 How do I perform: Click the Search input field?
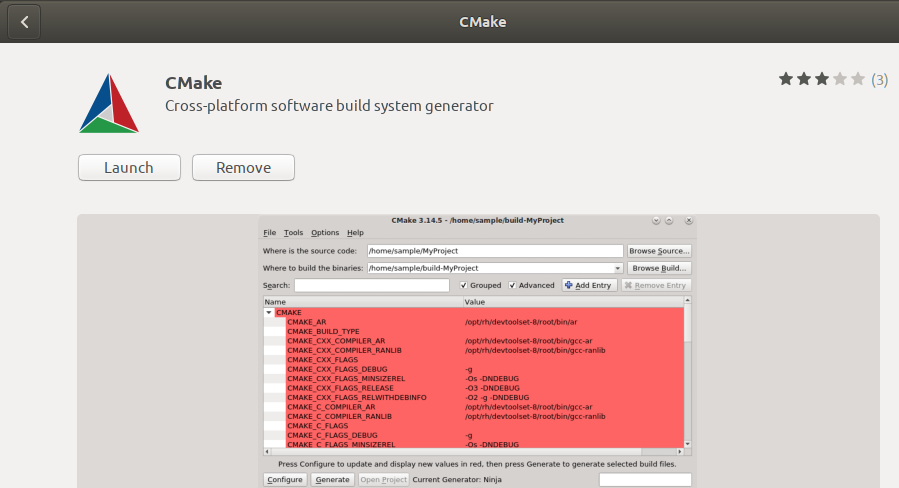click(x=371, y=285)
